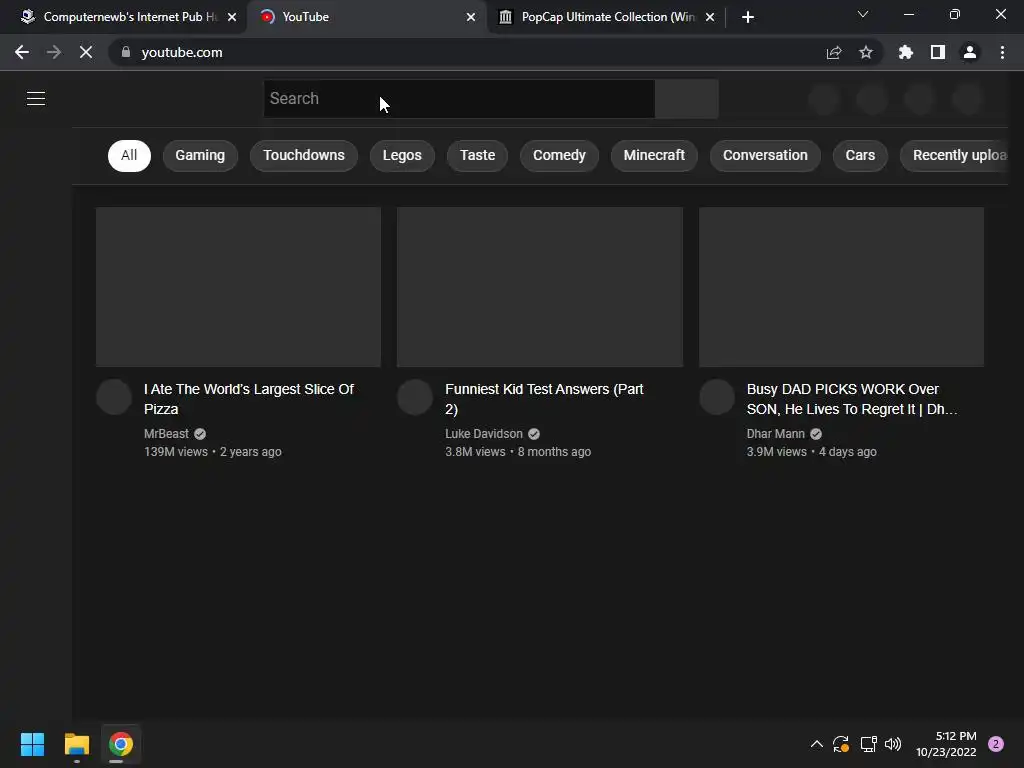Open I Ate The World's Largest Slice title
Viewport: 1024px width, 768px height.
(249, 399)
